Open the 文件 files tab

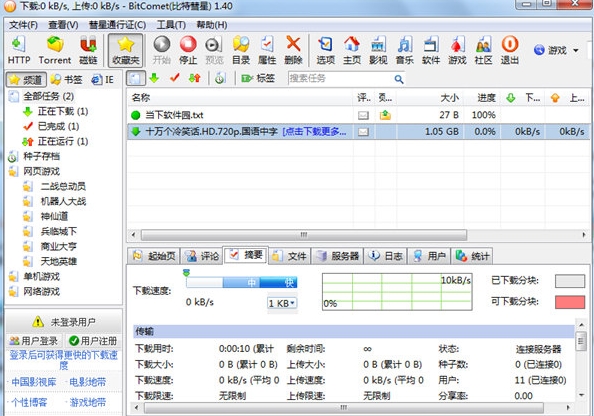pyautogui.click(x=289, y=256)
